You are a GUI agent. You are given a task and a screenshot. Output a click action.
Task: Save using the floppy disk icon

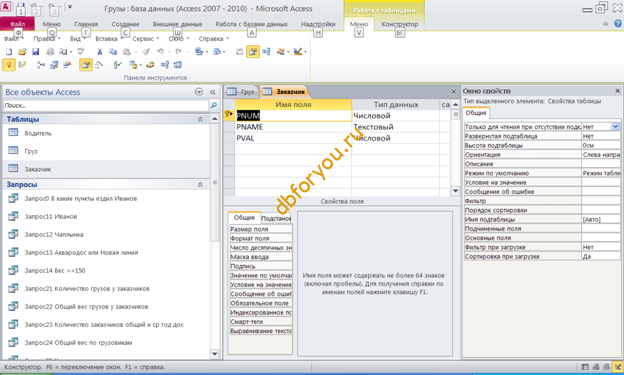tap(35, 52)
